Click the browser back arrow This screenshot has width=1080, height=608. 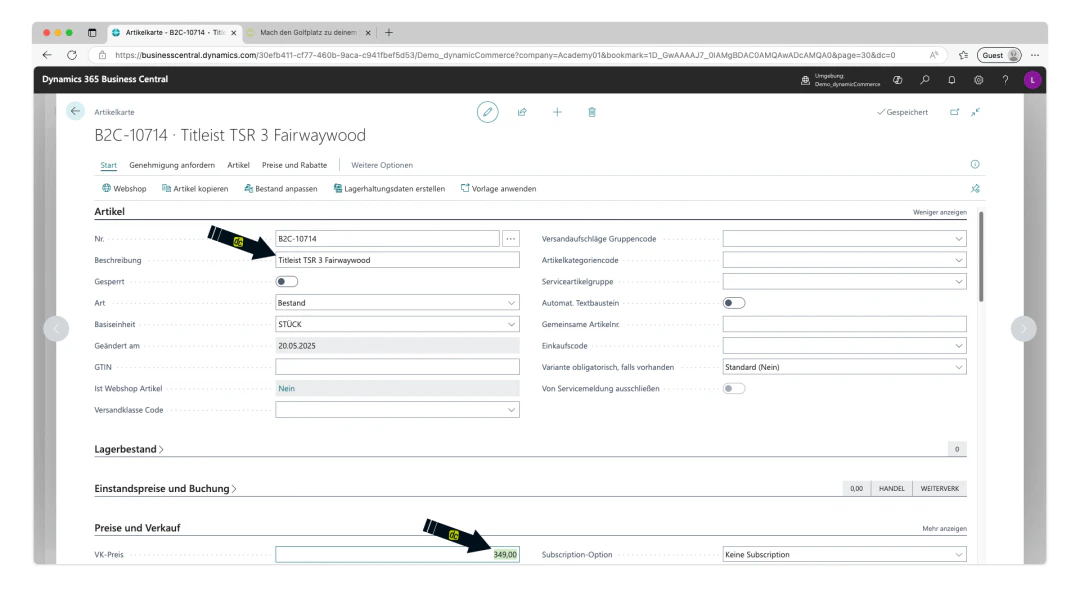click(x=47, y=55)
